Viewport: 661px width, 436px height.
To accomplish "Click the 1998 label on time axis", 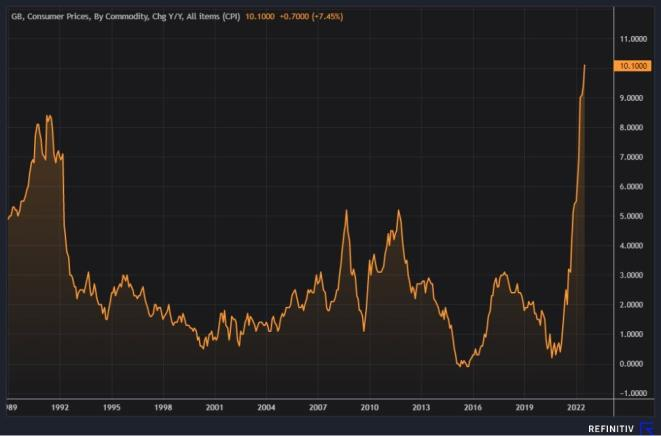I will [x=162, y=408].
